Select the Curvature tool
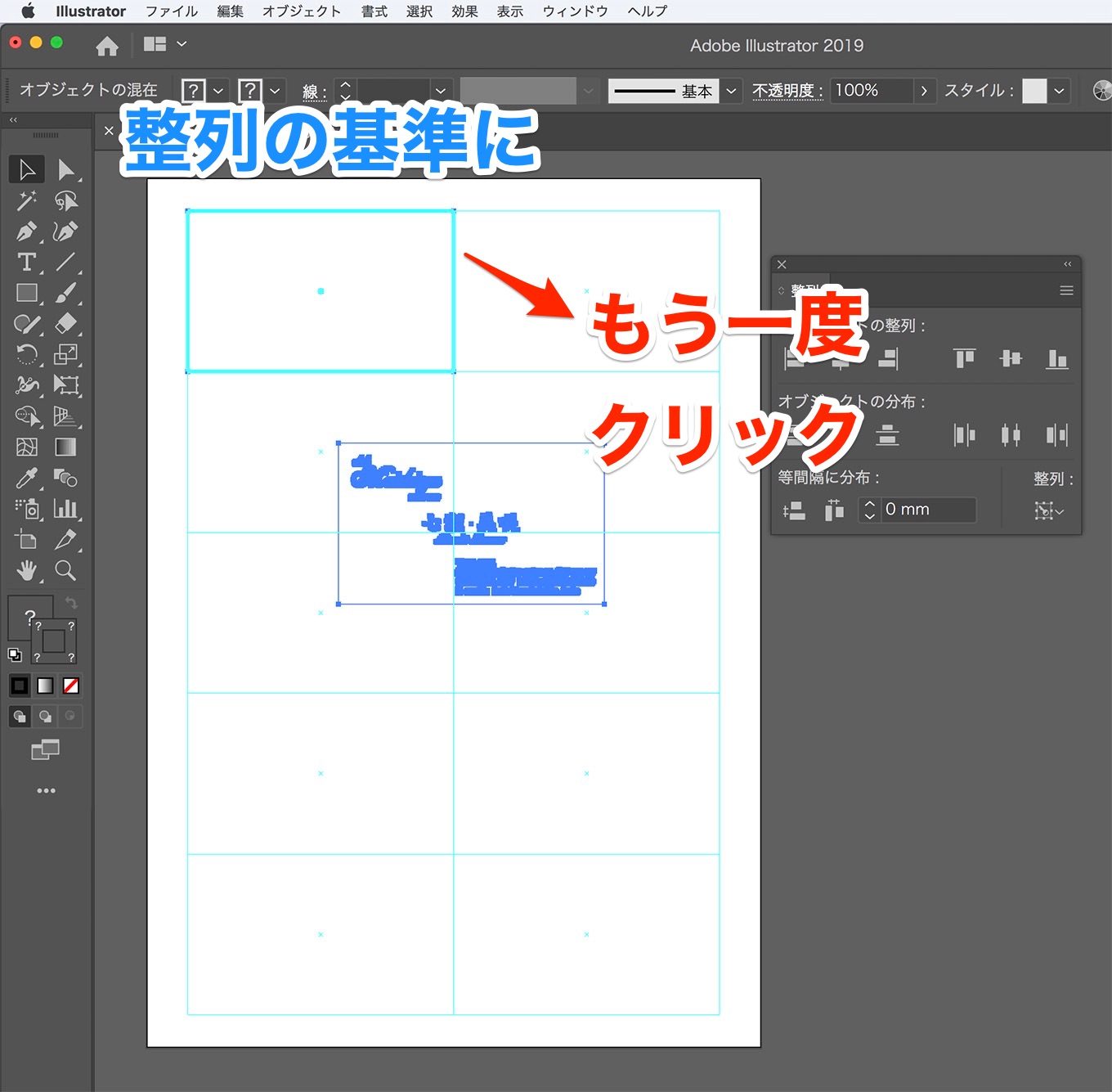 (x=65, y=231)
